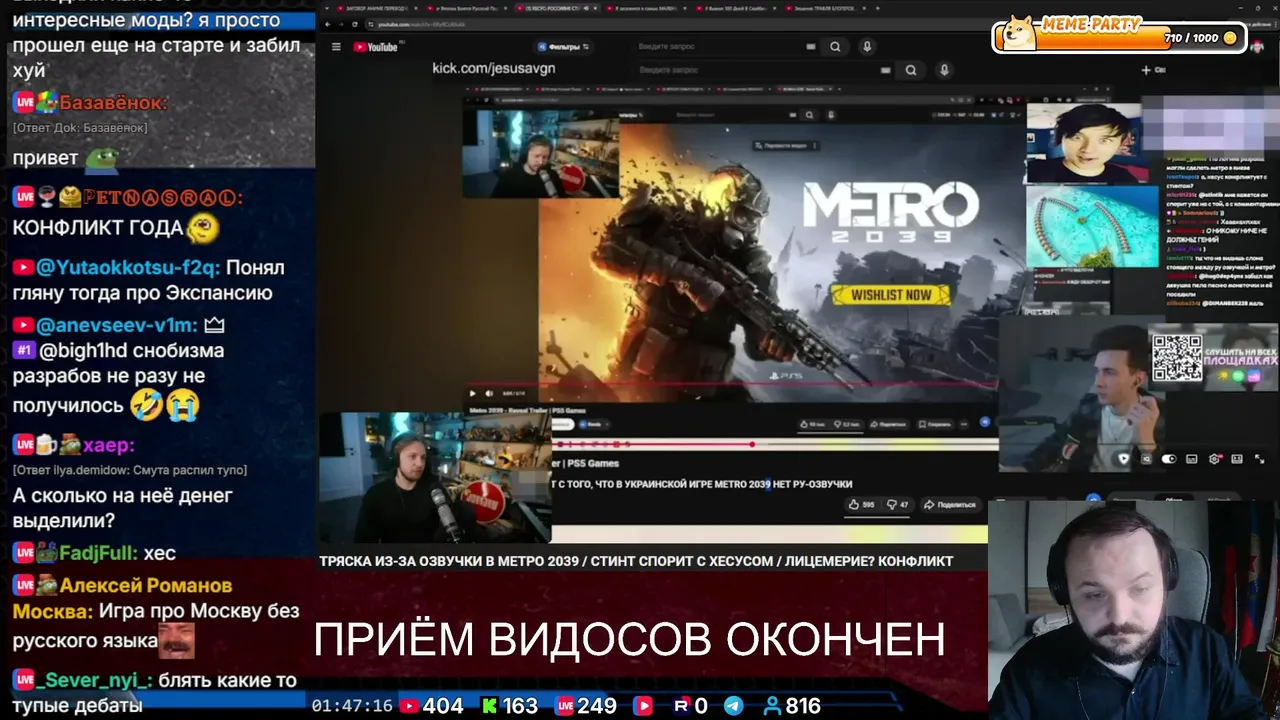Image resolution: width=1280 pixels, height=720 pixels.
Task: Click the Doge icon on Meme Party widget
Action: click(1018, 33)
